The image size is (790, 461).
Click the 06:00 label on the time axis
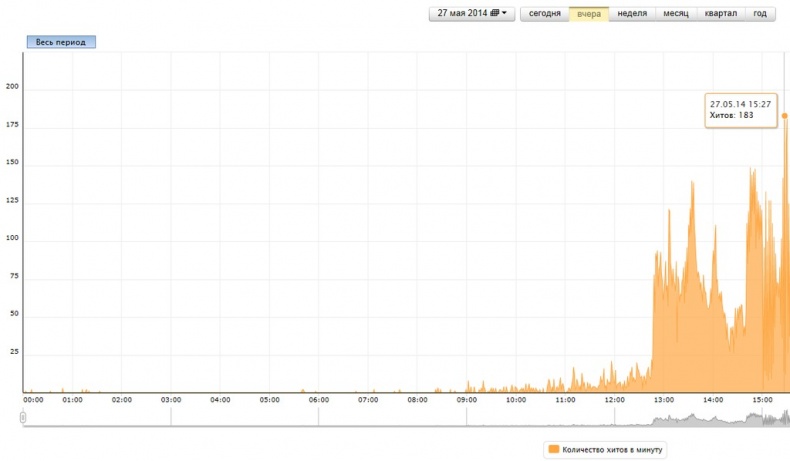[x=318, y=400]
